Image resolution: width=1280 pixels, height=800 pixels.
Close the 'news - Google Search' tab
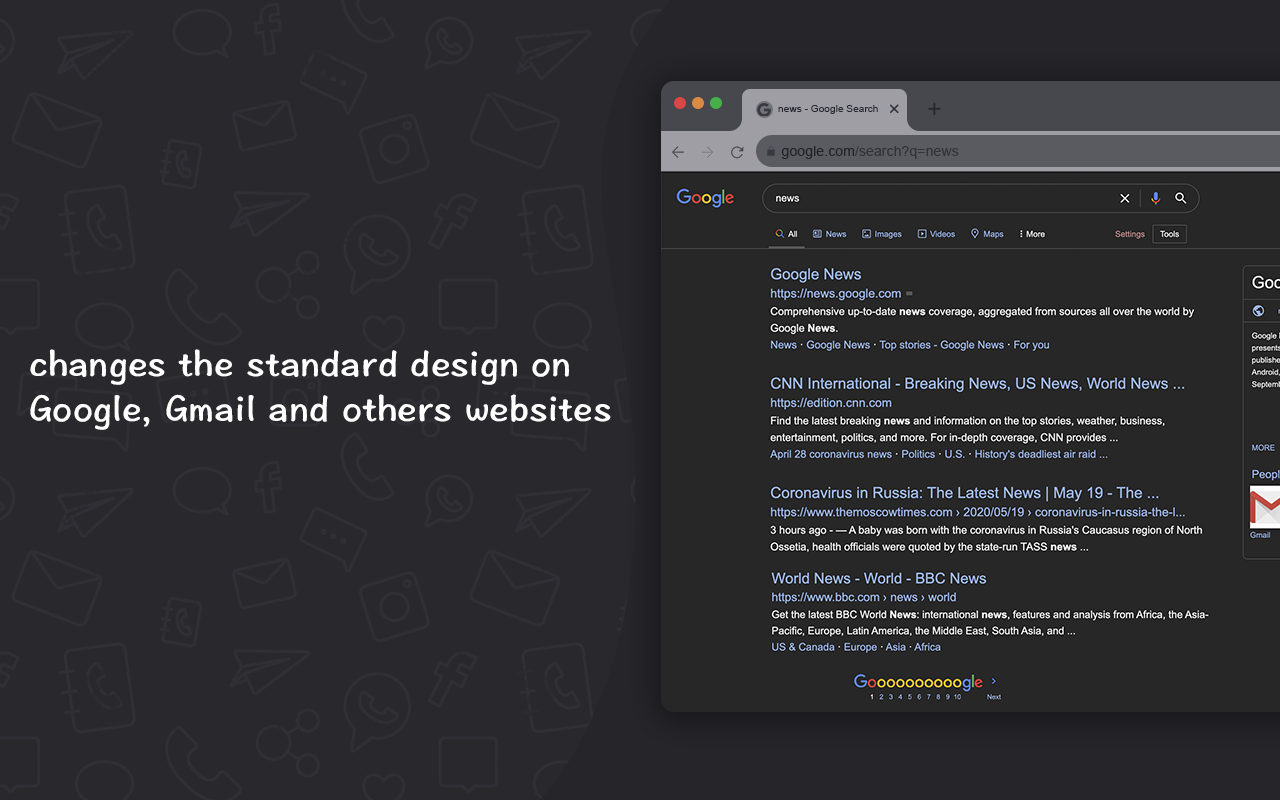[x=894, y=109]
